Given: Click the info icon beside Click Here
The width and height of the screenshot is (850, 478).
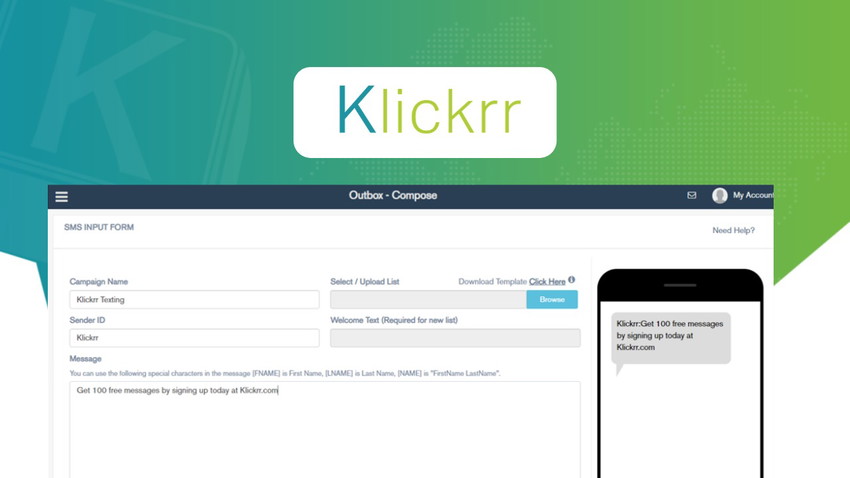Looking at the screenshot, I should 571,280.
